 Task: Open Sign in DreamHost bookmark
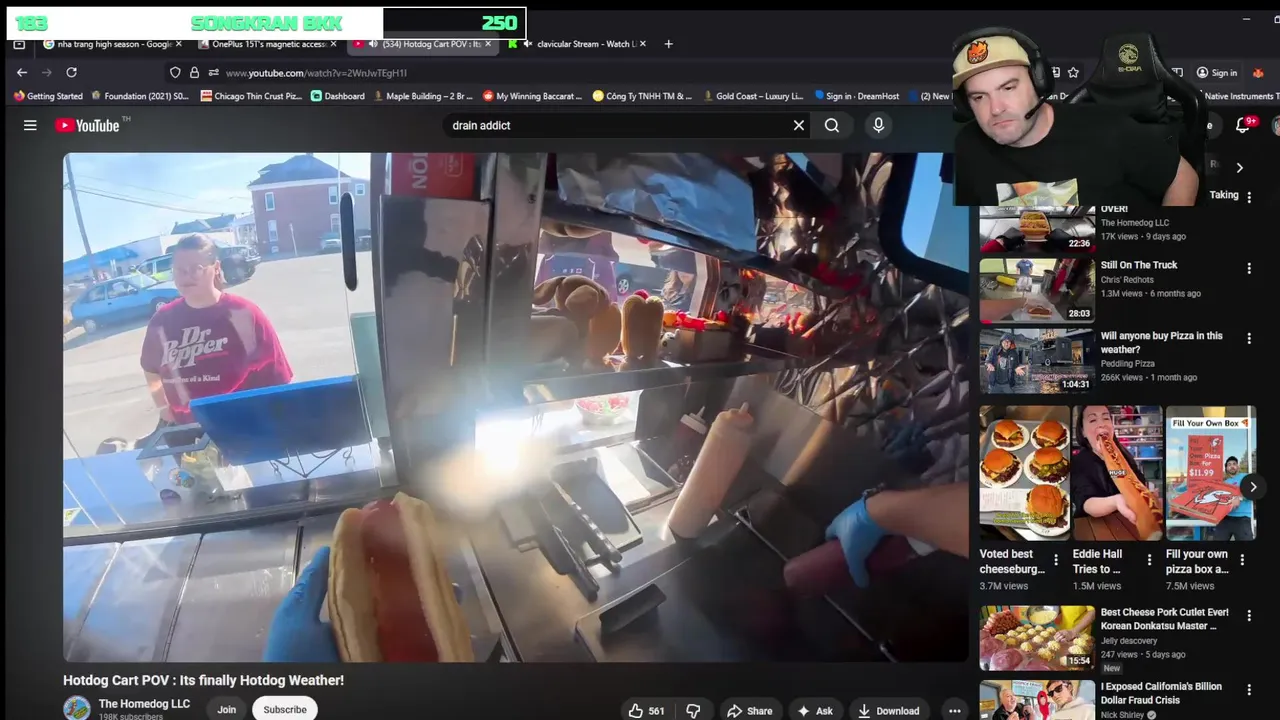pyautogui.click(x=859, y=96)
